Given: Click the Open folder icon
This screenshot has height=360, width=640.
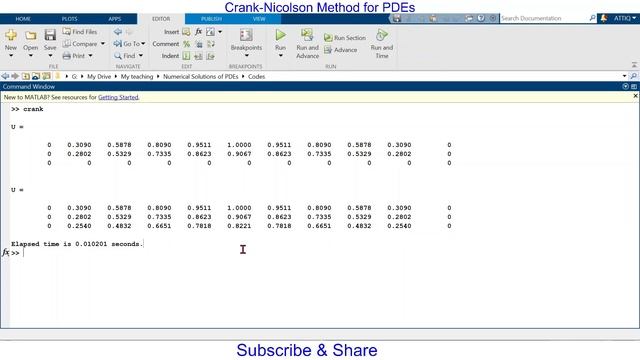Looking at the screenshot, I should tap(31, 36).
